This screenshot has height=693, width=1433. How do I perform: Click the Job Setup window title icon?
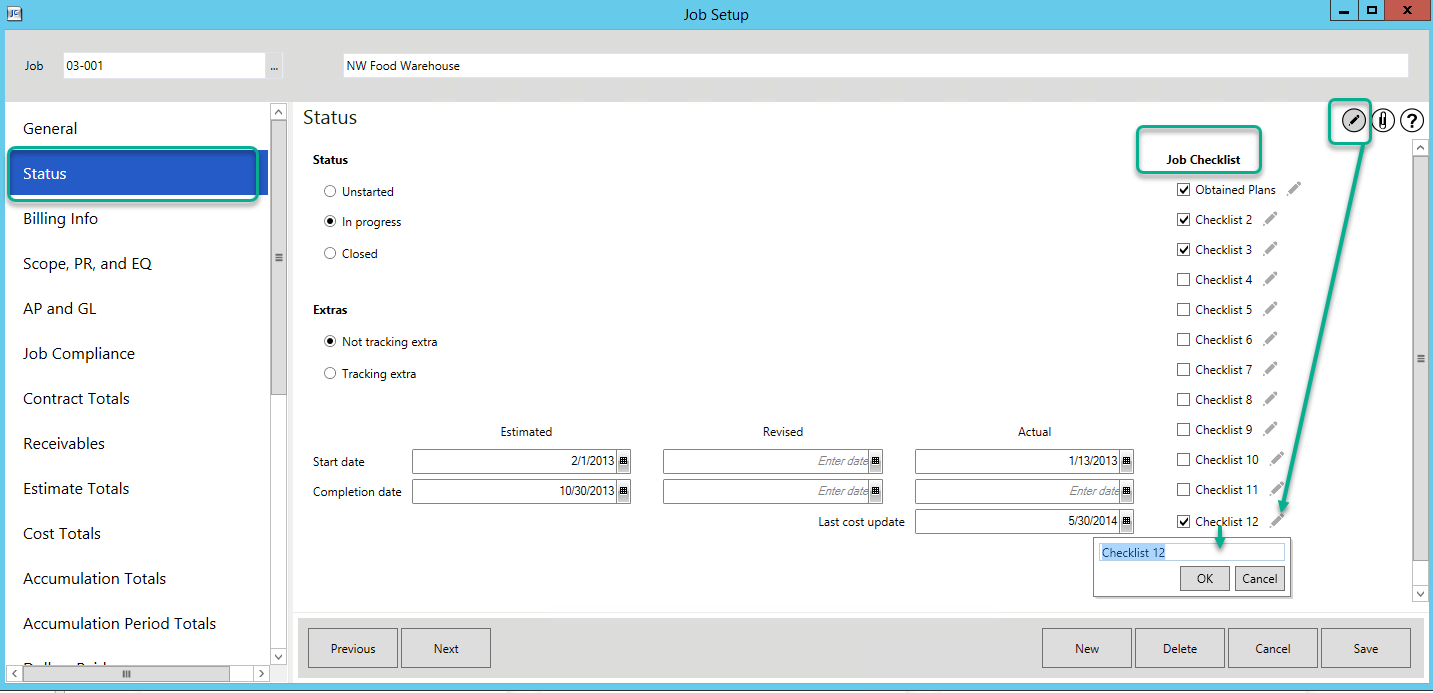click(15, 12)
